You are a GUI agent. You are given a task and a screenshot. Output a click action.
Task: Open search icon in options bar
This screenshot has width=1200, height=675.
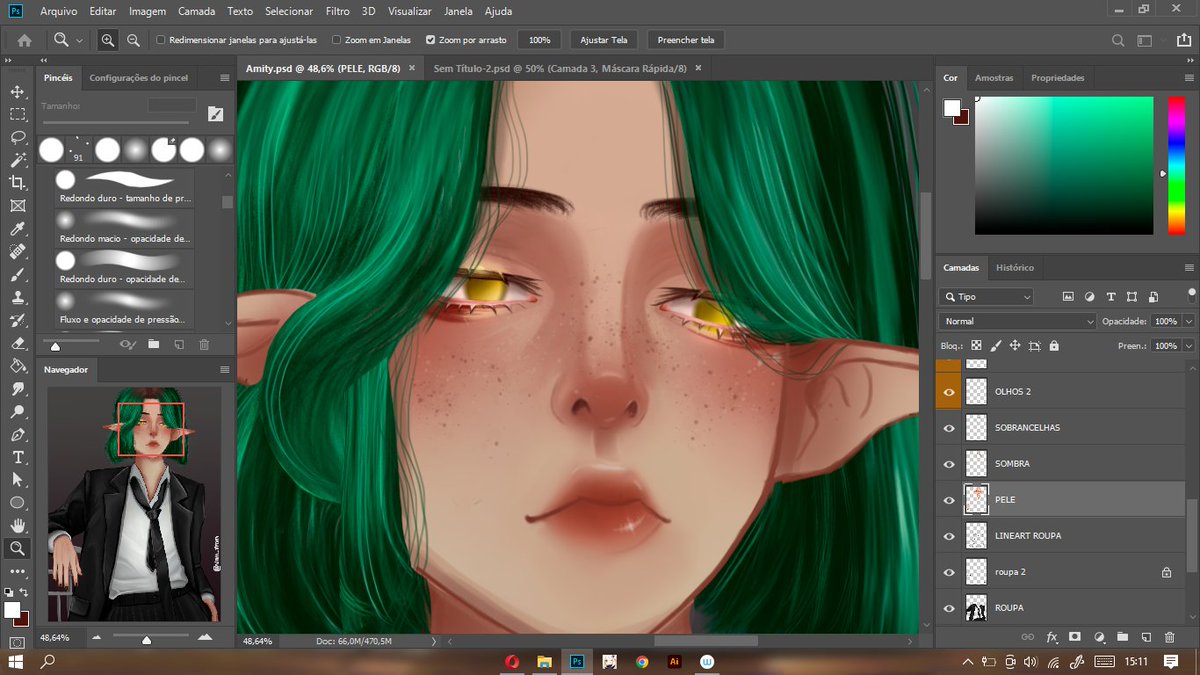[1119, 40]
